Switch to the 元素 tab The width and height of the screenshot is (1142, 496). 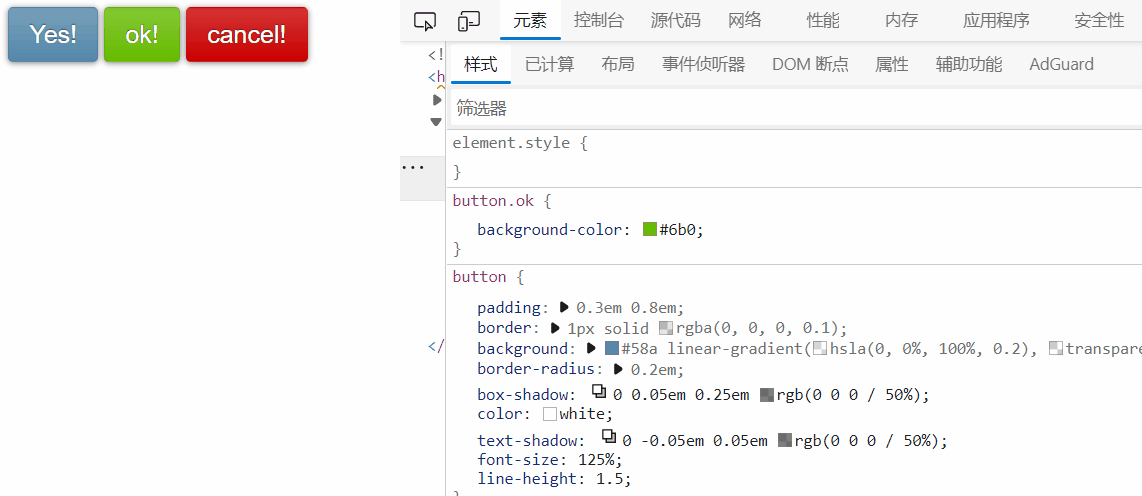tap(530, 20)
